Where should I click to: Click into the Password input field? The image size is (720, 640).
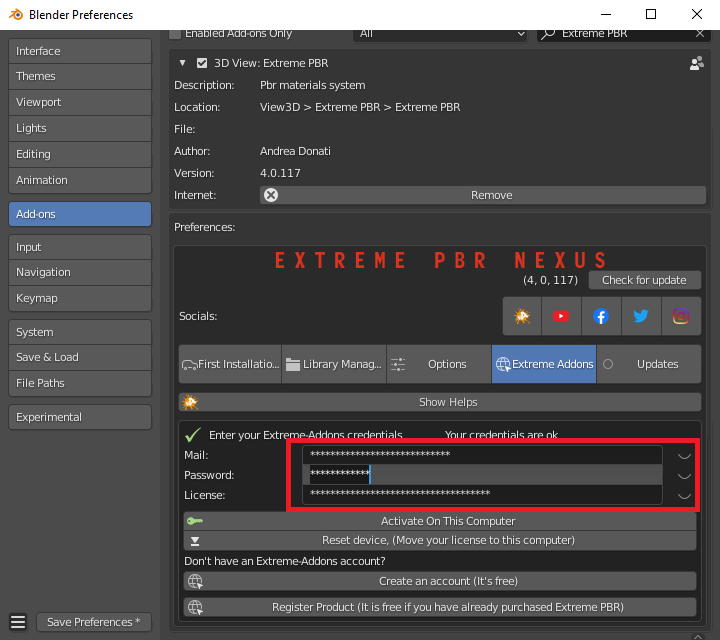click(482, 475)
